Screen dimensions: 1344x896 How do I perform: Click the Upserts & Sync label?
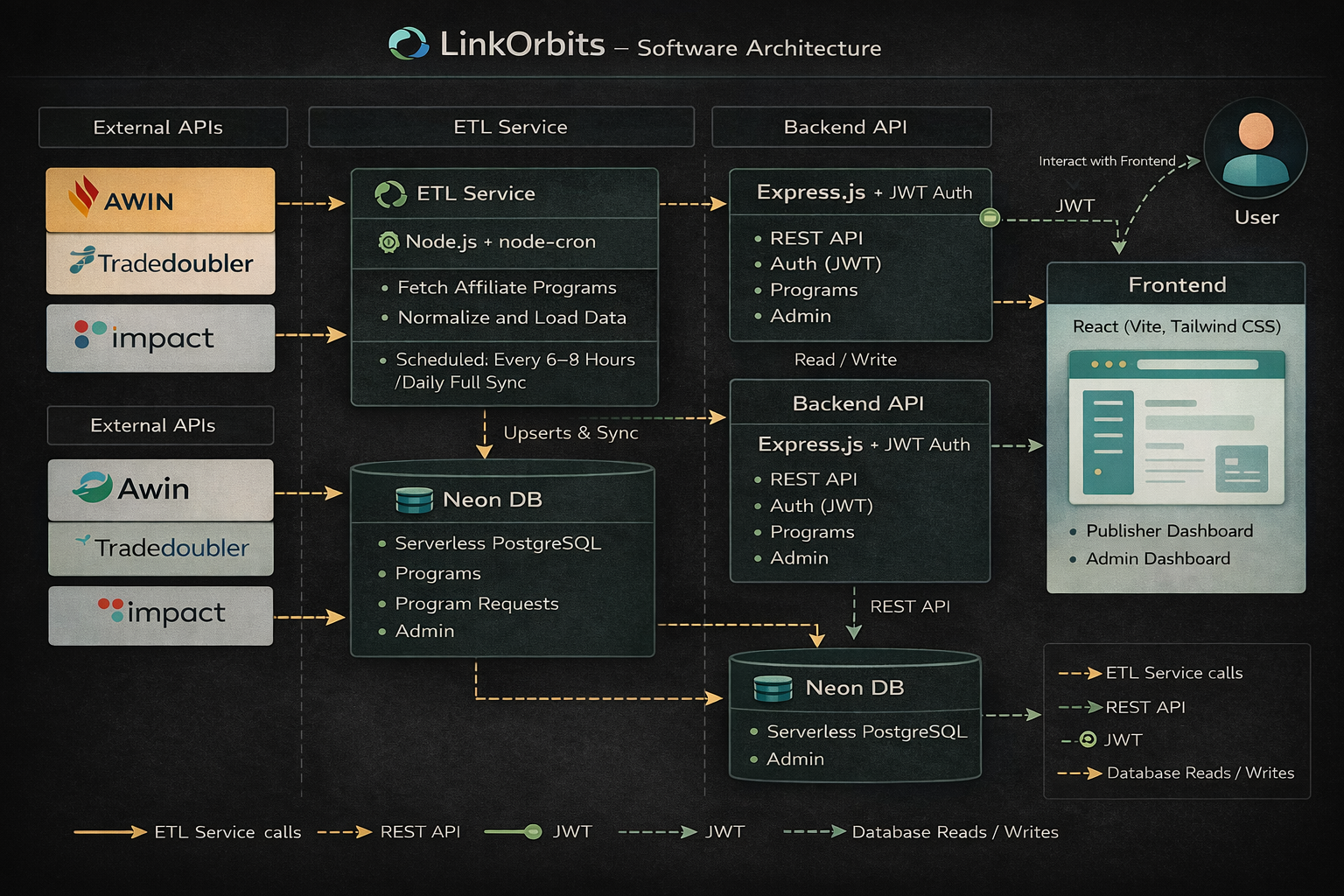[x=570, y=432]
